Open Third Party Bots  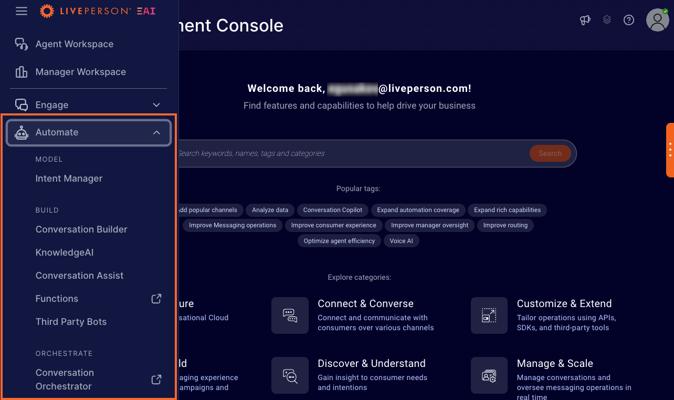71,322
